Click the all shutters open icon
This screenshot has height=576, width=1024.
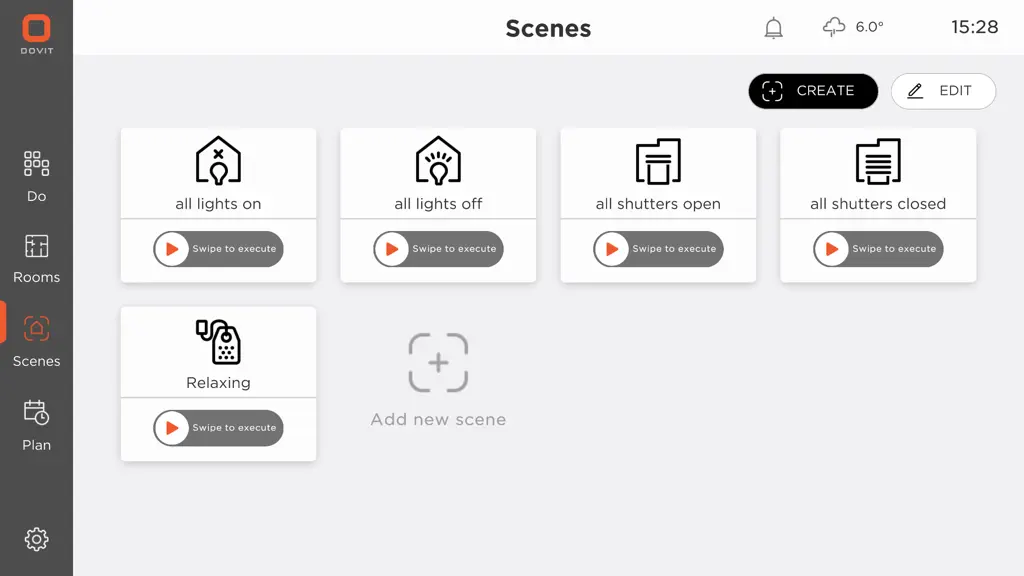point(658,161)
